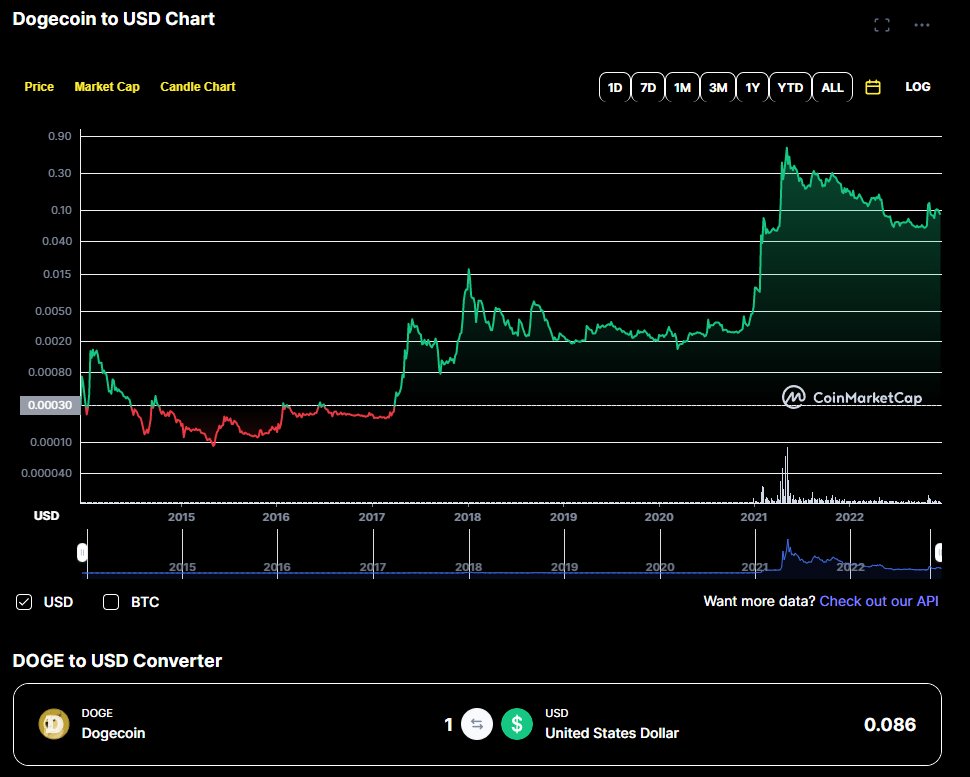Click the converted value 0.086

click(x=890, y=724)
